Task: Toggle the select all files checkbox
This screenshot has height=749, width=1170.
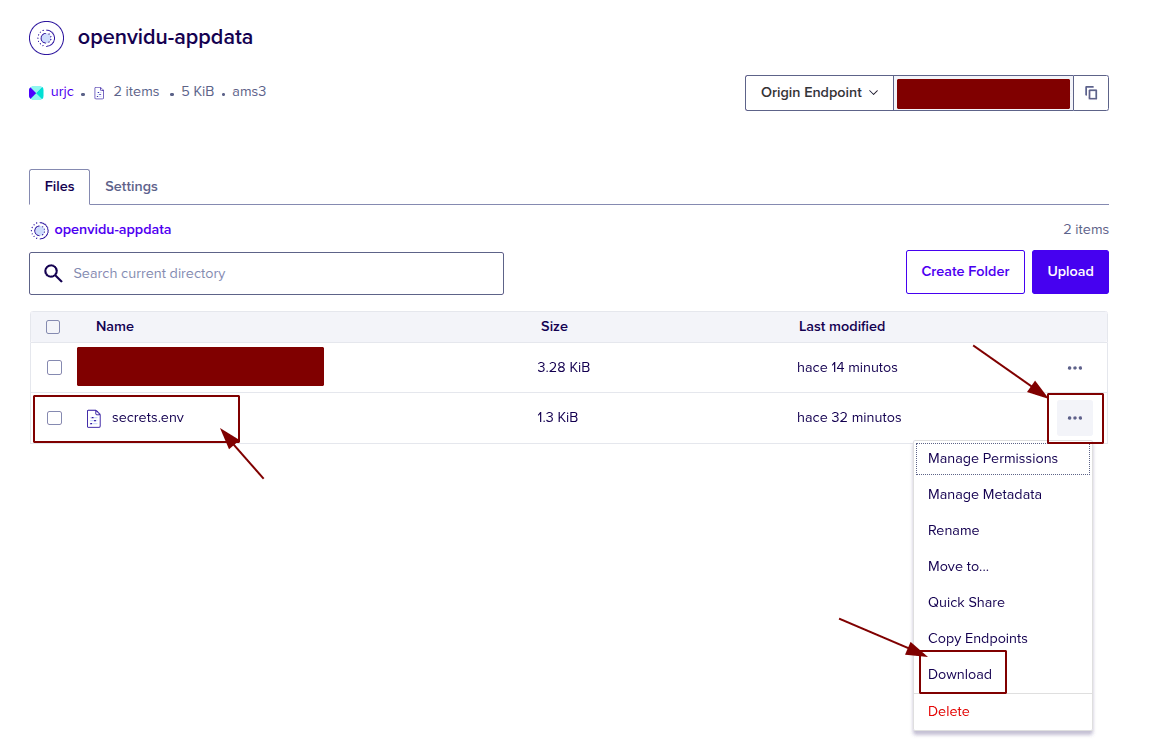Action: click(54, 327)
